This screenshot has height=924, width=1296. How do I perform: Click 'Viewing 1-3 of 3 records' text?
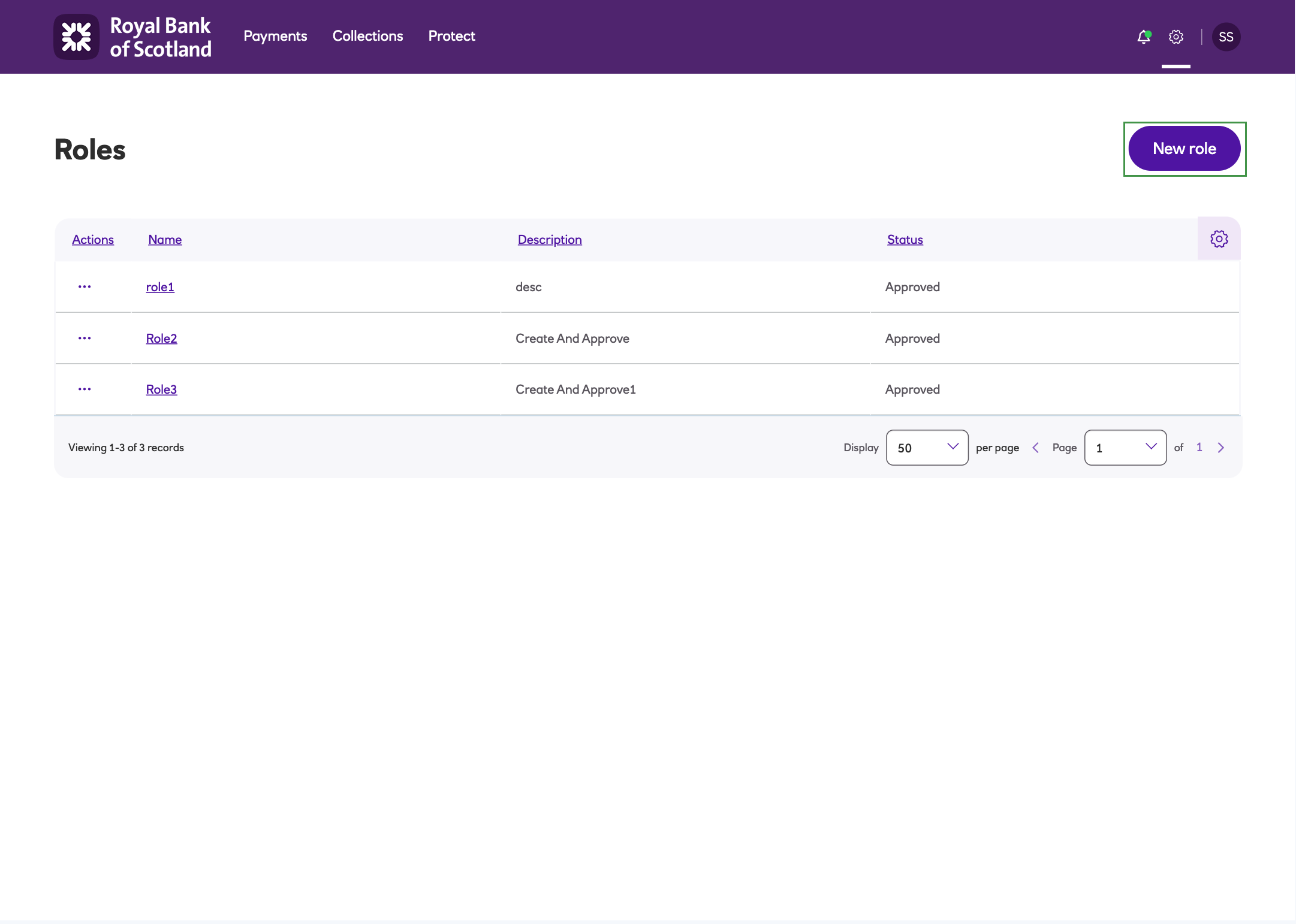[126, 448]
